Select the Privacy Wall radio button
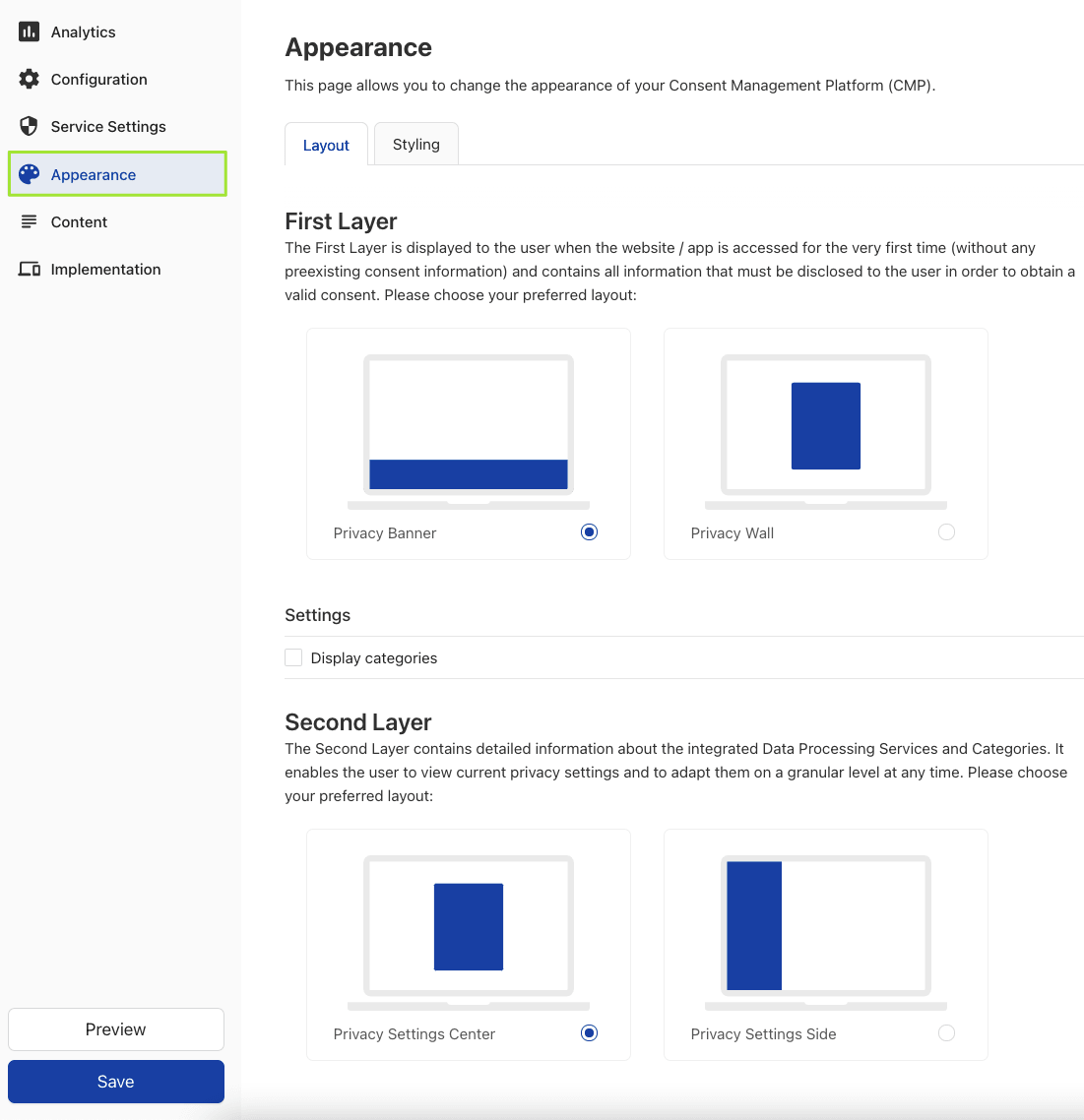The width and height of the screenshot is (1084, 1120). 946,532
